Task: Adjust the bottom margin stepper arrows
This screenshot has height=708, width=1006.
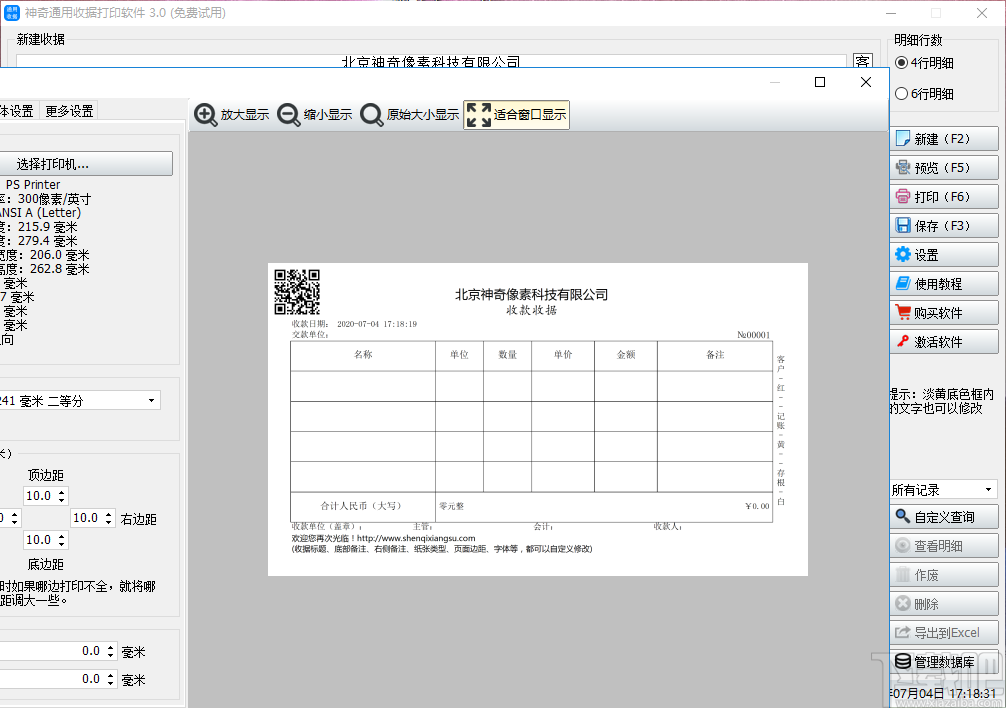Action: click(x=62, y=540)
